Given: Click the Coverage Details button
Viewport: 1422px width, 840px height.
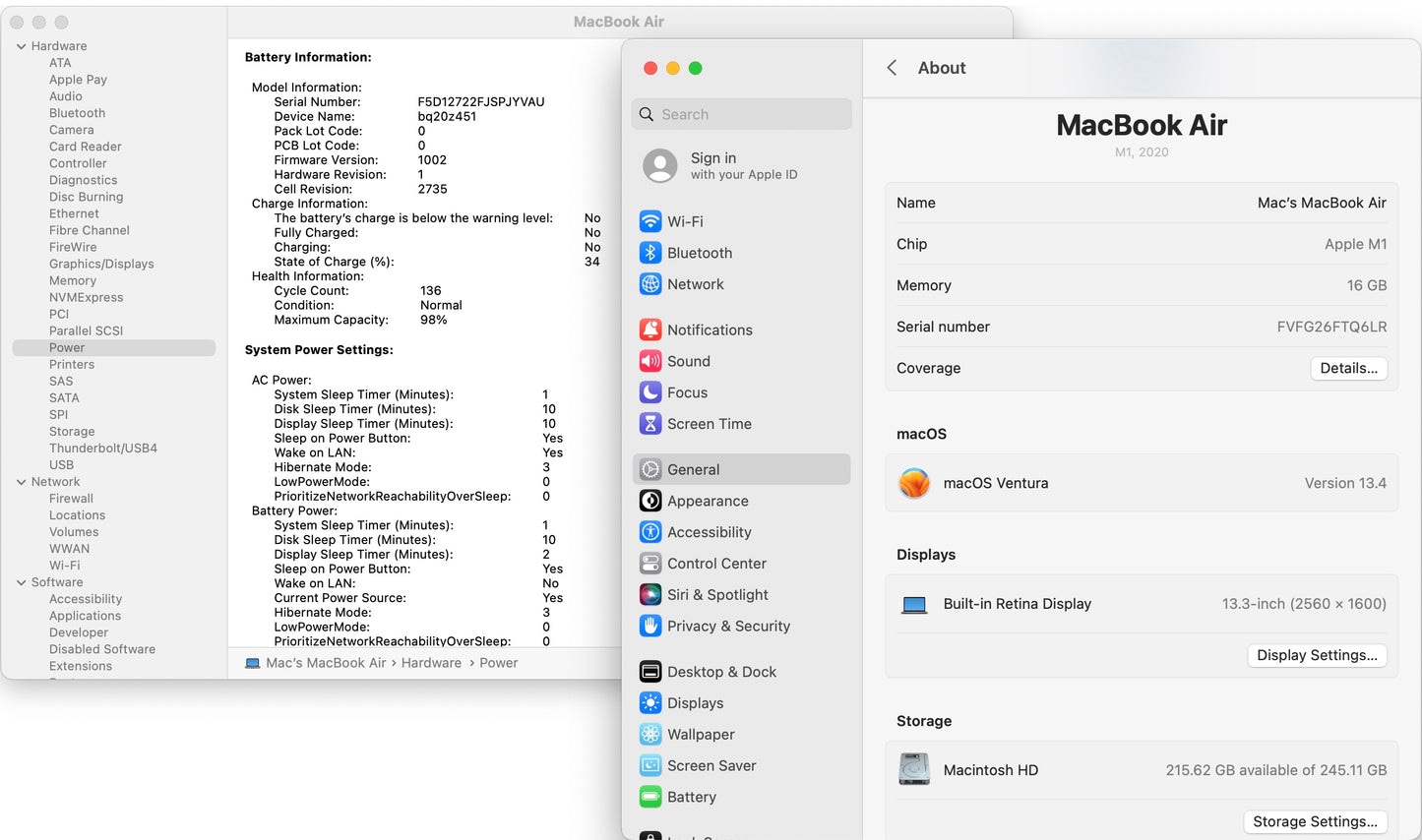Looking at the screenshot, I should coord(1348,368).
